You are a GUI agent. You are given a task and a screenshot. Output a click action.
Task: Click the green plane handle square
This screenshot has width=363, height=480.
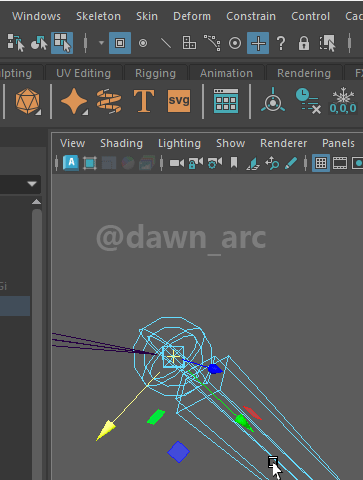click(x=156, y=417)
